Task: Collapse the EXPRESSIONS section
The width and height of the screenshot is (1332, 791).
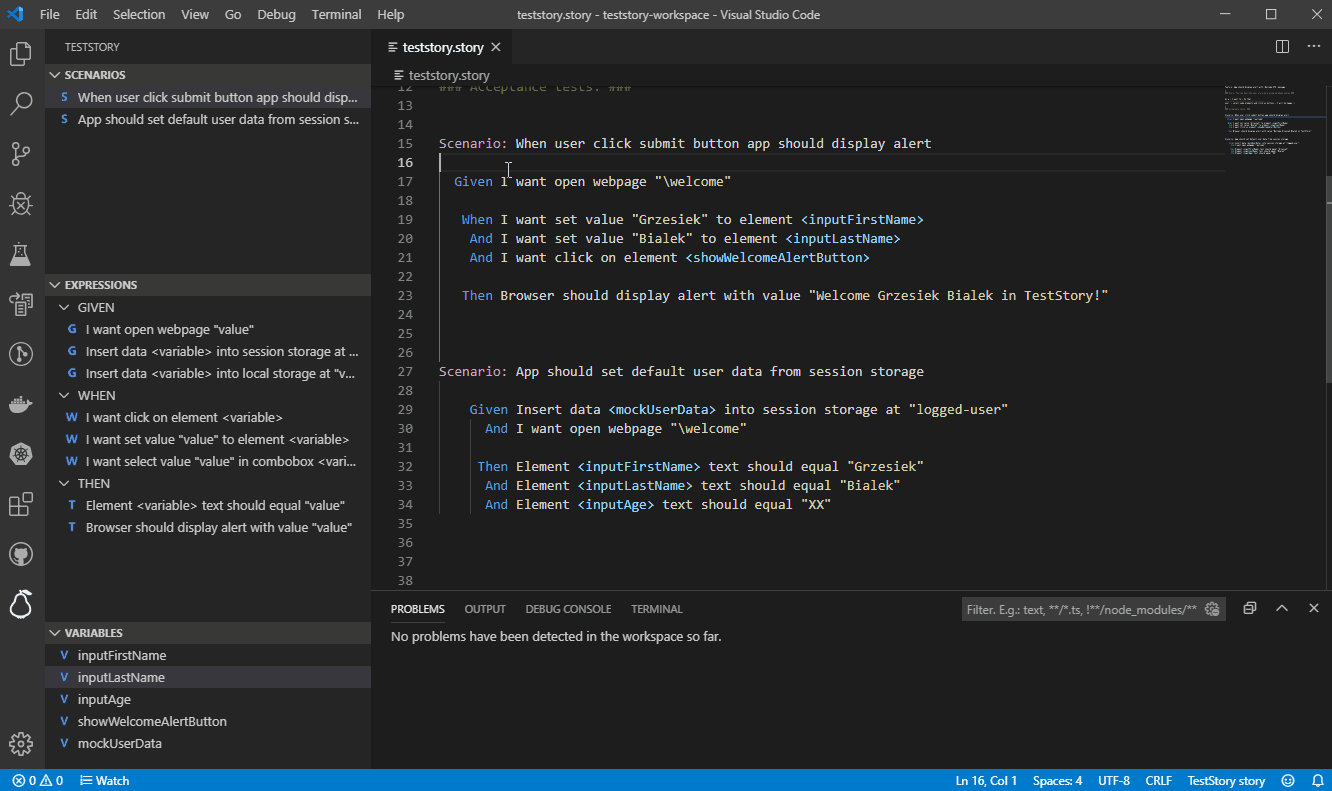Action: [x=208, y=285]
